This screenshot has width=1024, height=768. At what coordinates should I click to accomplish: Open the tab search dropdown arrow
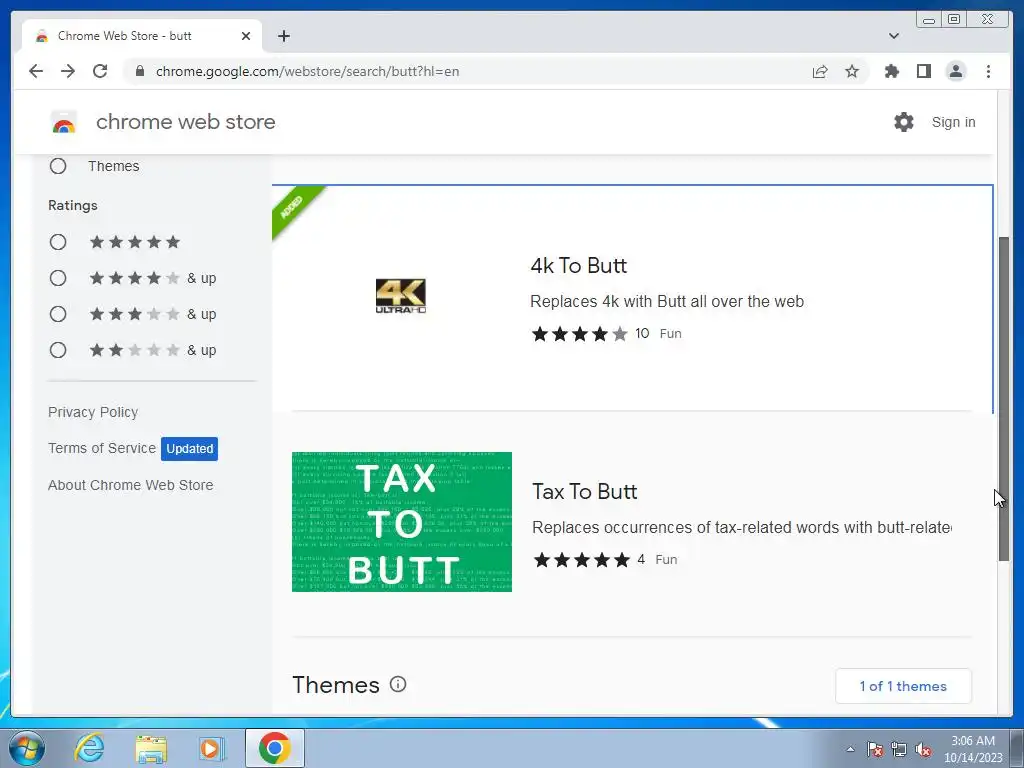[893, 36]
